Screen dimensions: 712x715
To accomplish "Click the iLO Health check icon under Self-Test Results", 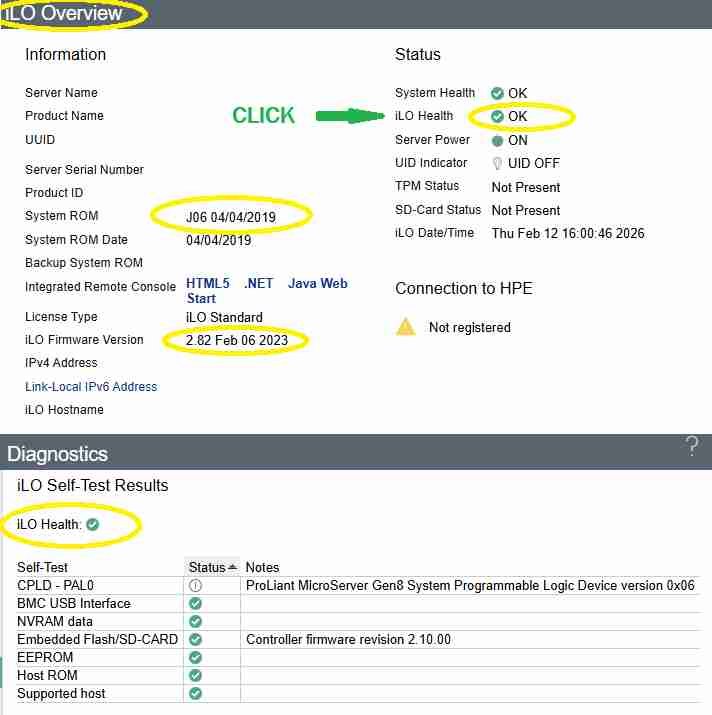I will click(93, 524).
